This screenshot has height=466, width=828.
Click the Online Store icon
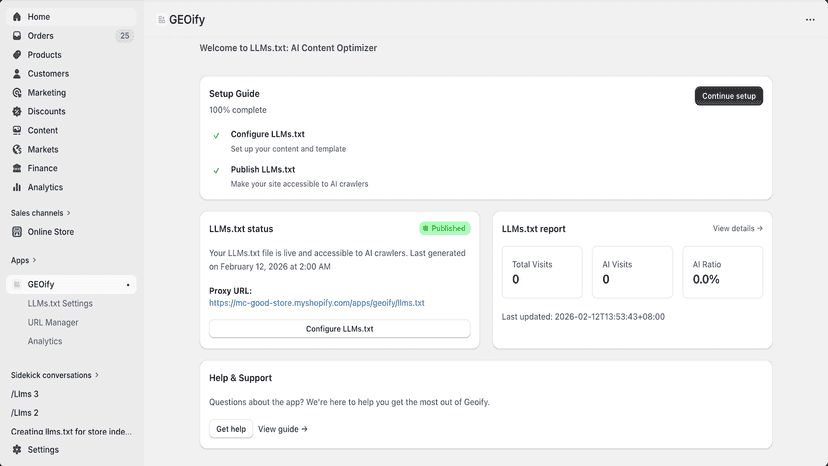pos(17,232)
